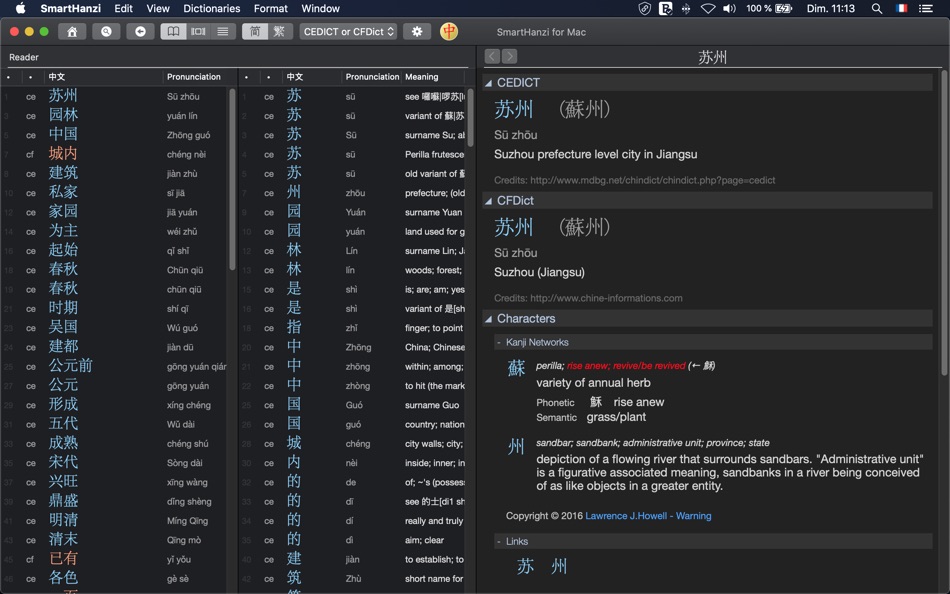The width and height of the screenshot is (950, 594).
Task: Open the Dictionaries menu
Action: click(211, 8)
